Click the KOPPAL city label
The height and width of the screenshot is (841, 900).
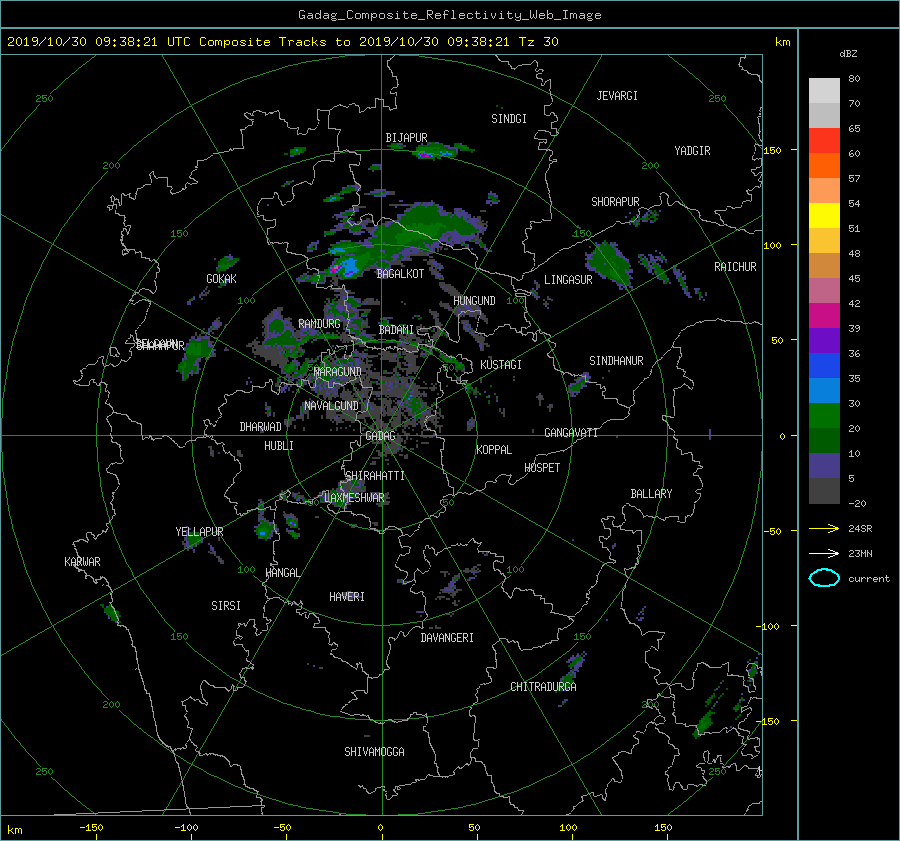point(494,449)
